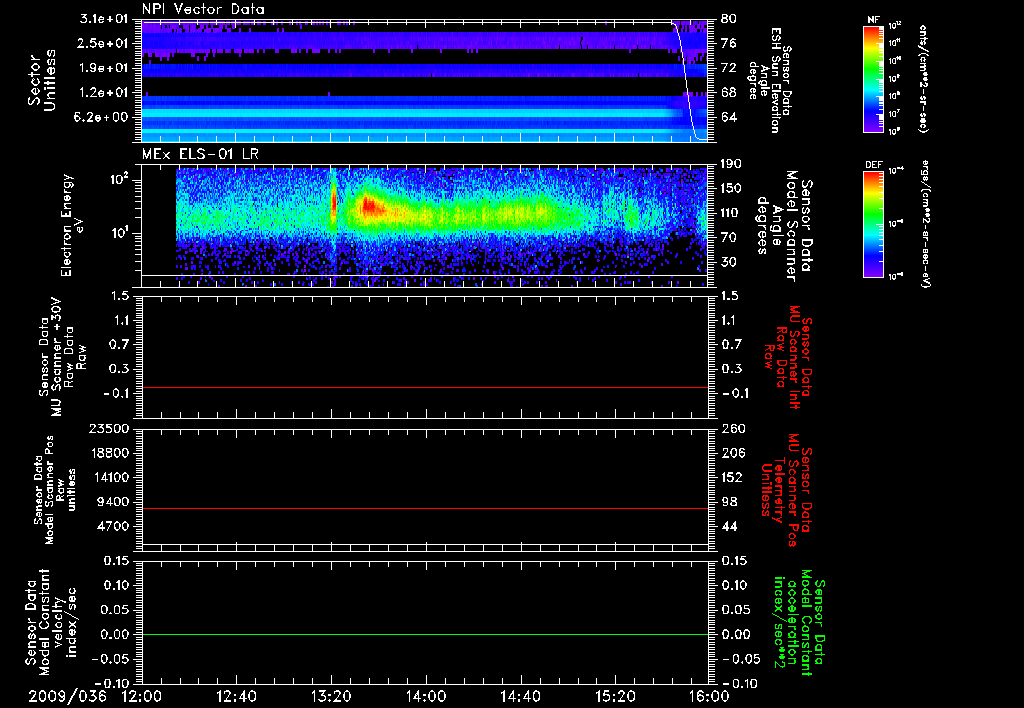Select the "DEF" label above color bar
This screenshot has height=708, width=1024.
coord(873,165)
